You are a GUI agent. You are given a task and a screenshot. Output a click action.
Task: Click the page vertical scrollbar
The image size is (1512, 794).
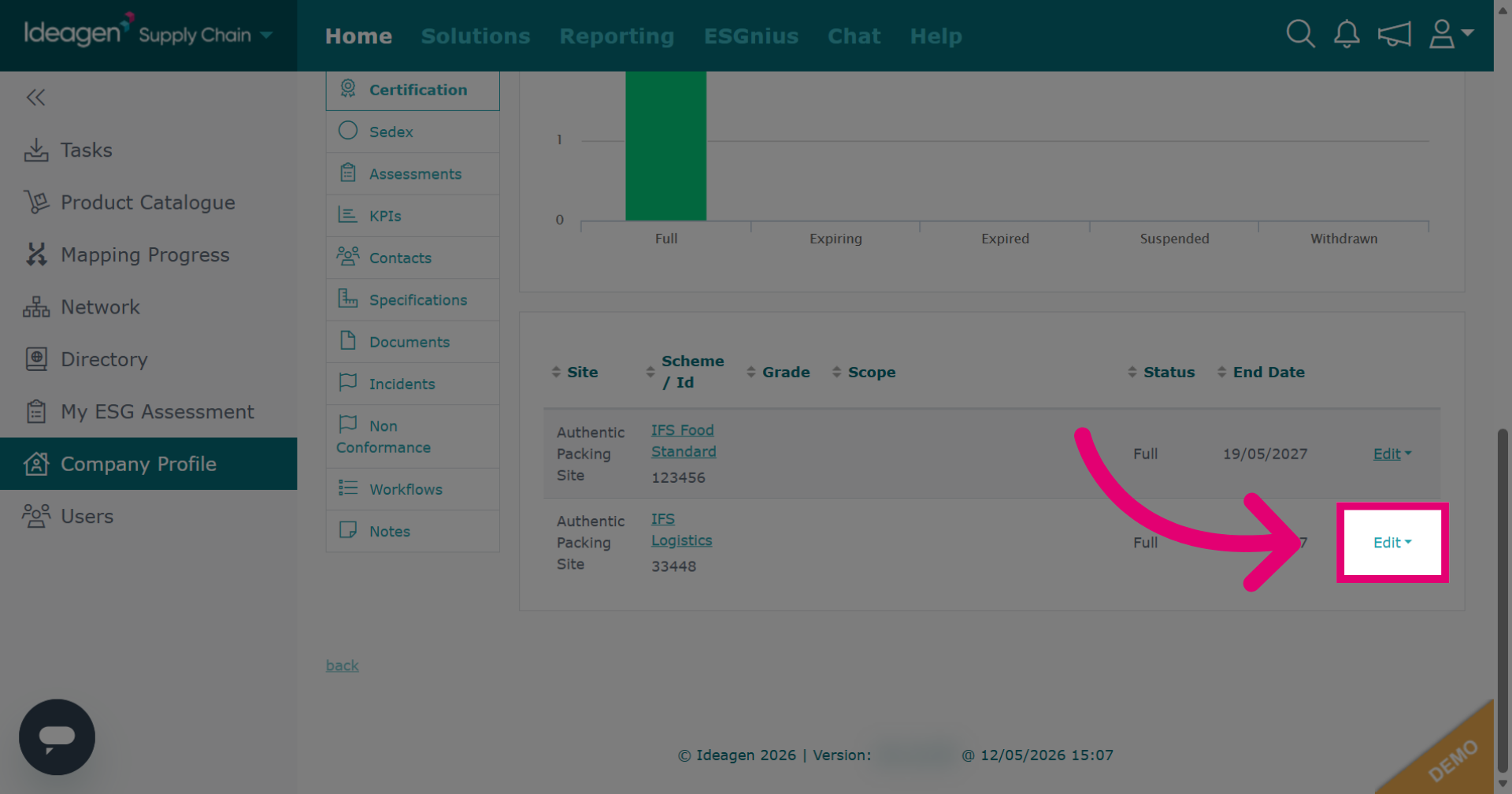pos(1503,599)
